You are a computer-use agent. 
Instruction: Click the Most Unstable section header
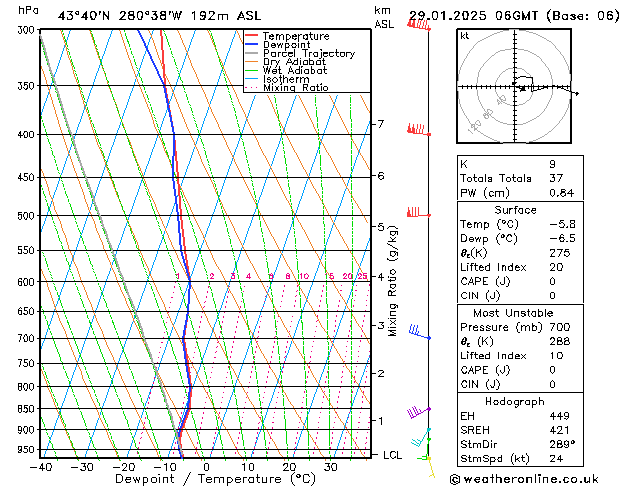[517, 312]
